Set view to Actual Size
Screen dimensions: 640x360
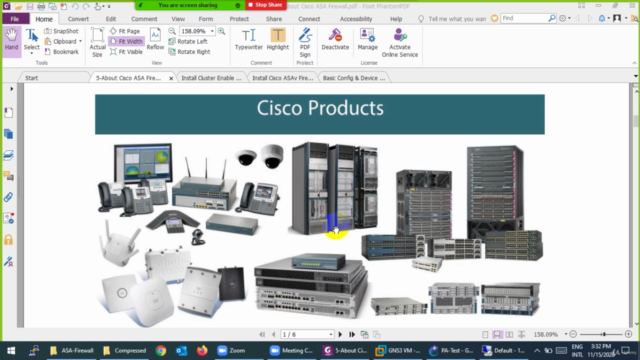98,42
